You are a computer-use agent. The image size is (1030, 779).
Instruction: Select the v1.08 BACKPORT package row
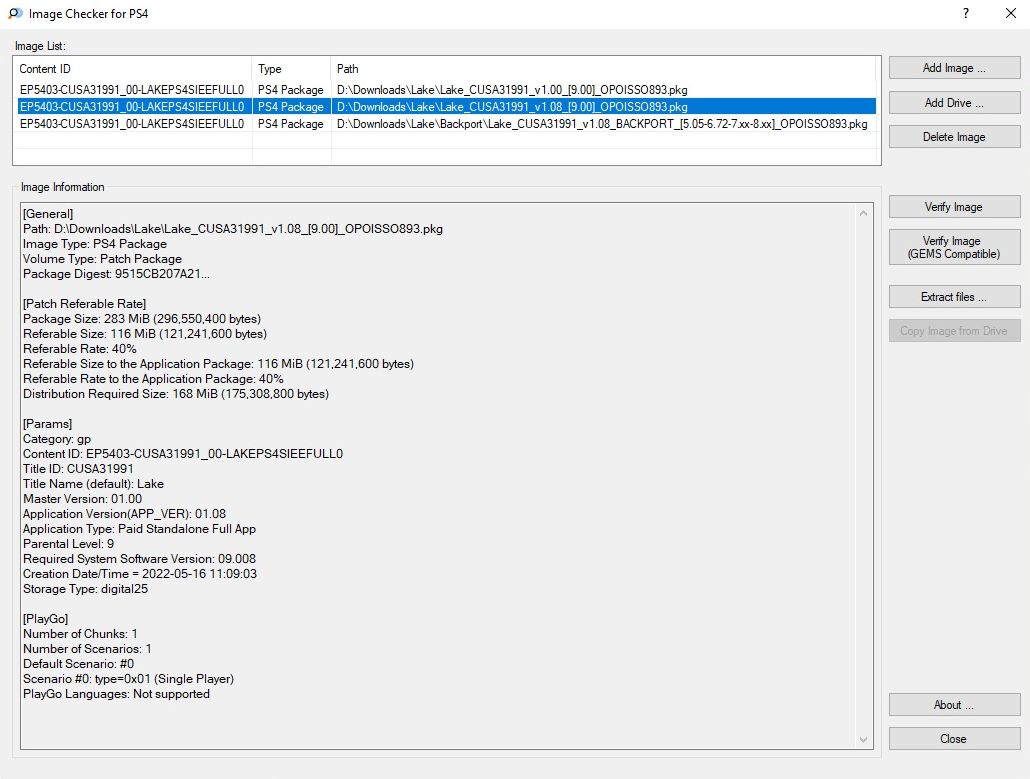[447, 123]
